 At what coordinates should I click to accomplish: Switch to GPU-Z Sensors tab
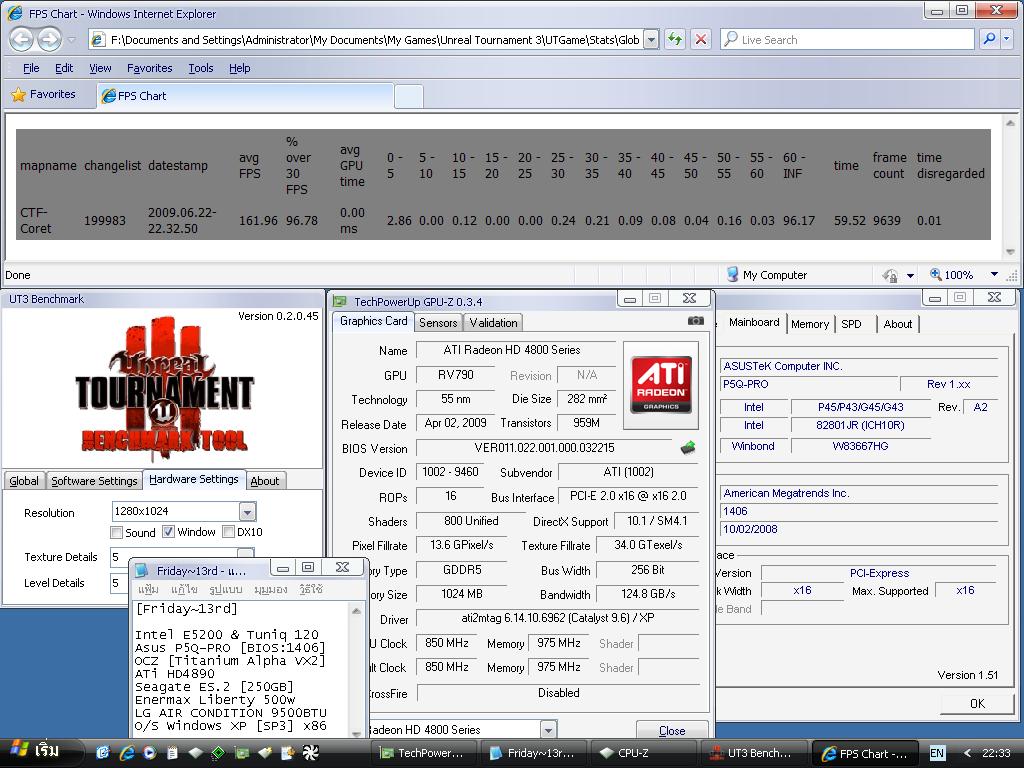pyautogui.click(x=438, y=323)
